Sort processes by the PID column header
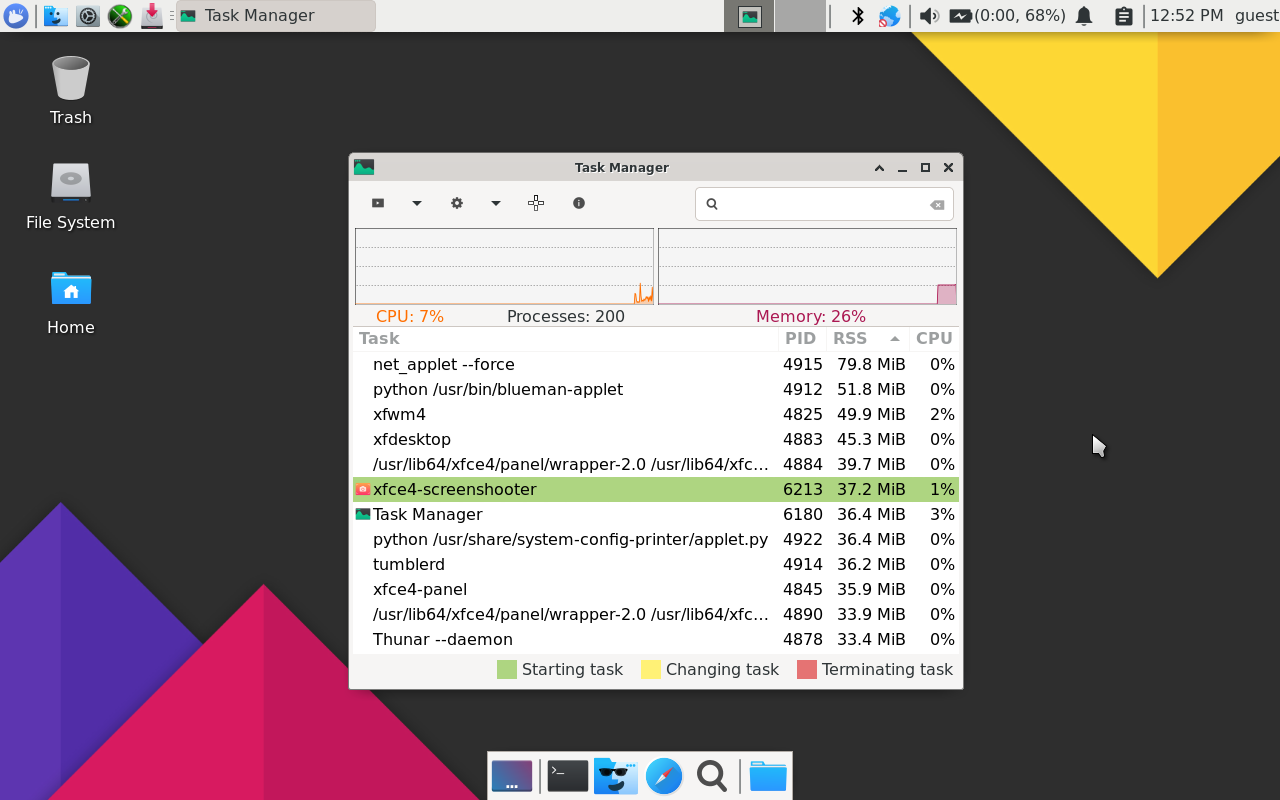This screenshot has width=1280, height=800. tap(802, 339)
